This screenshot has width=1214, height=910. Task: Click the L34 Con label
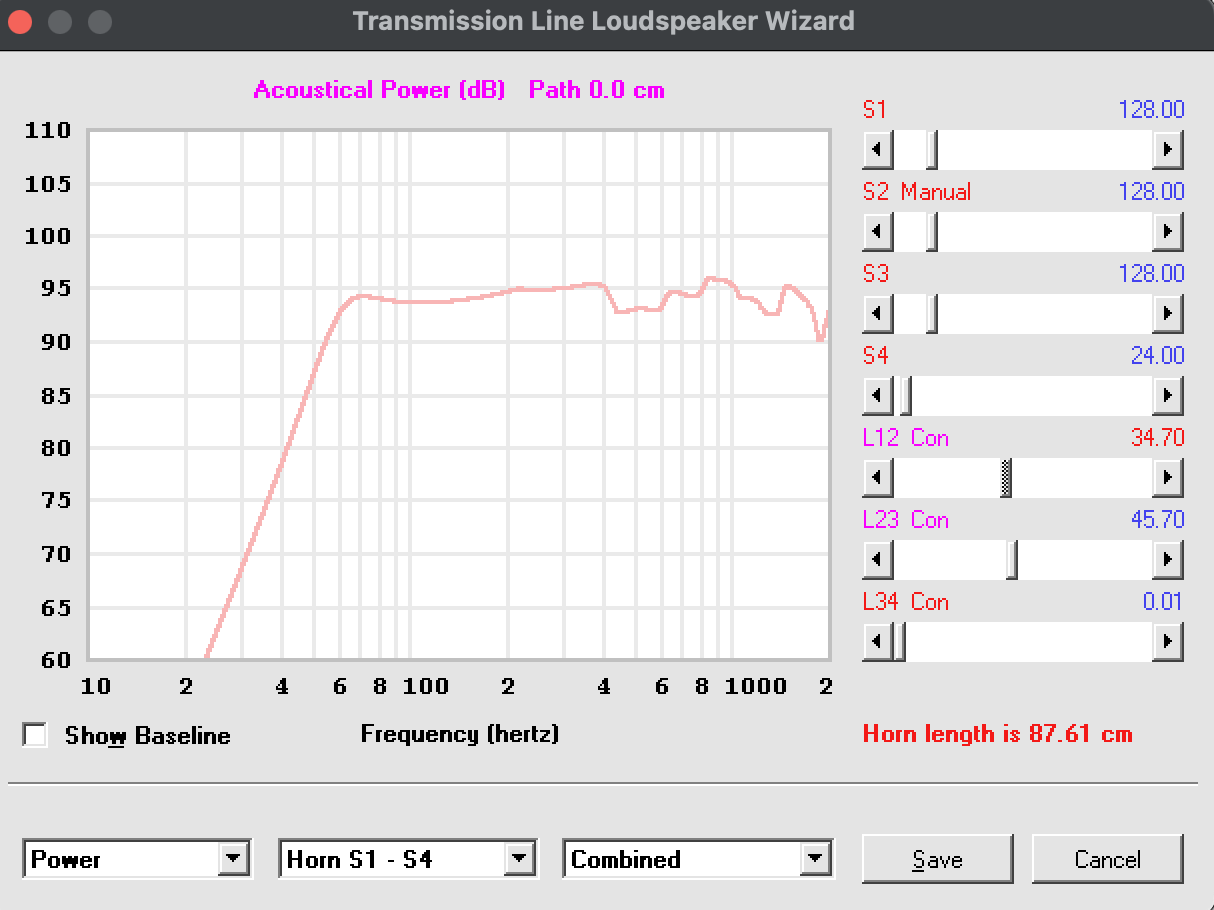(906, 602)
